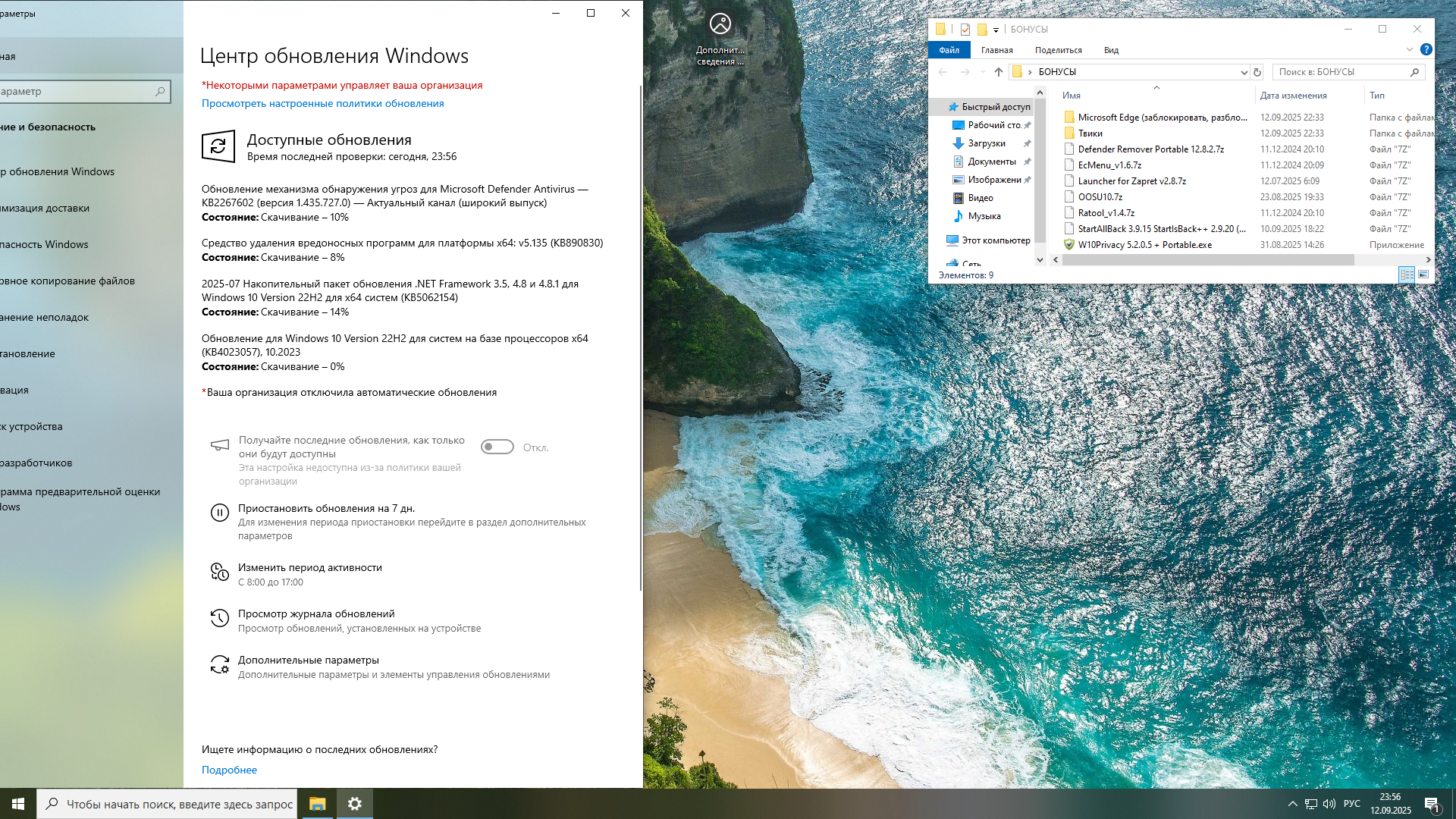Click the pause icon next to Приостановить обновления
1456x819 pixels.
(219, 513)
